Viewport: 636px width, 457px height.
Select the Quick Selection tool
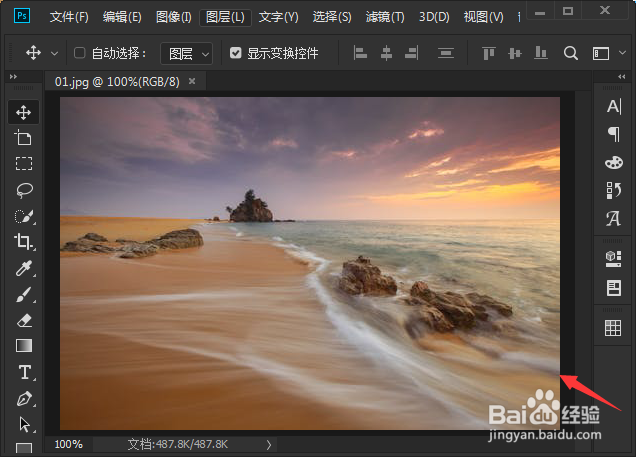point(24,216)
